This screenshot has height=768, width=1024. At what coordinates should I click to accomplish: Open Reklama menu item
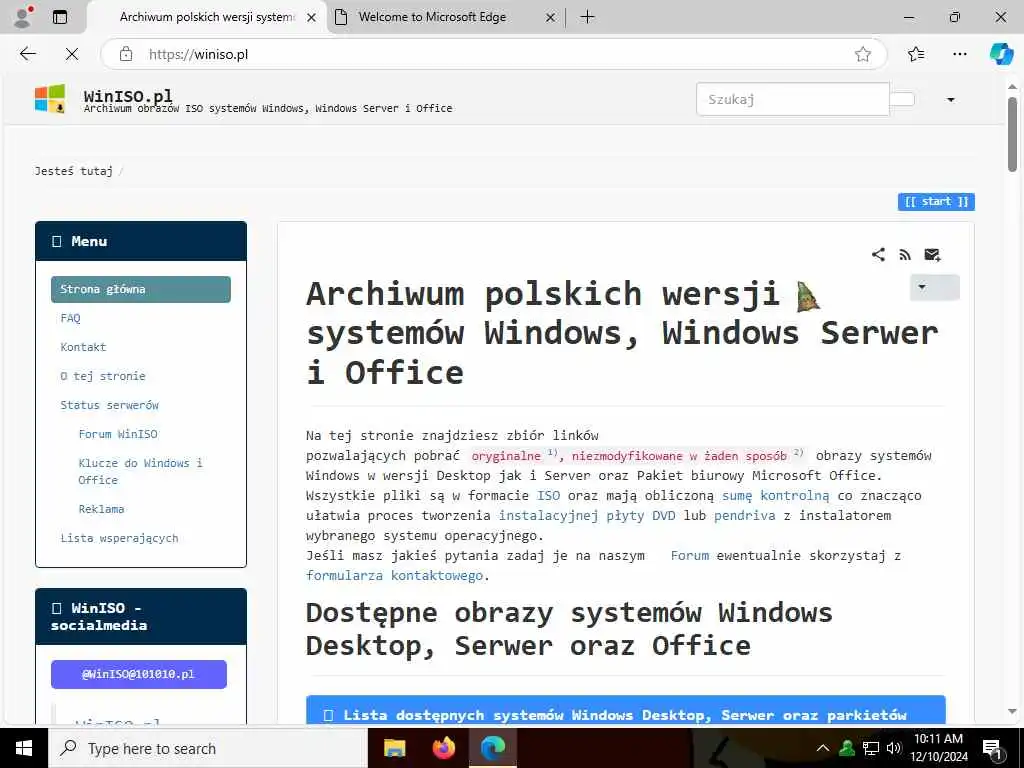pos(101,509)
